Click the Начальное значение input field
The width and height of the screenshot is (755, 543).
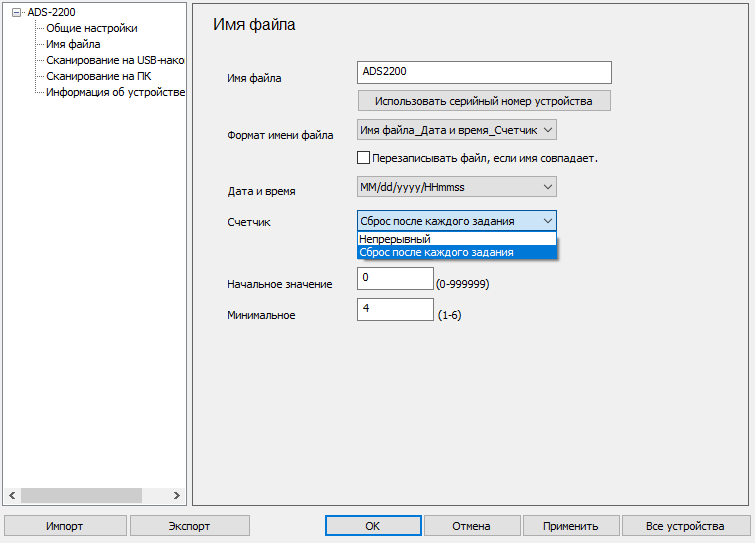click(394, 278)
